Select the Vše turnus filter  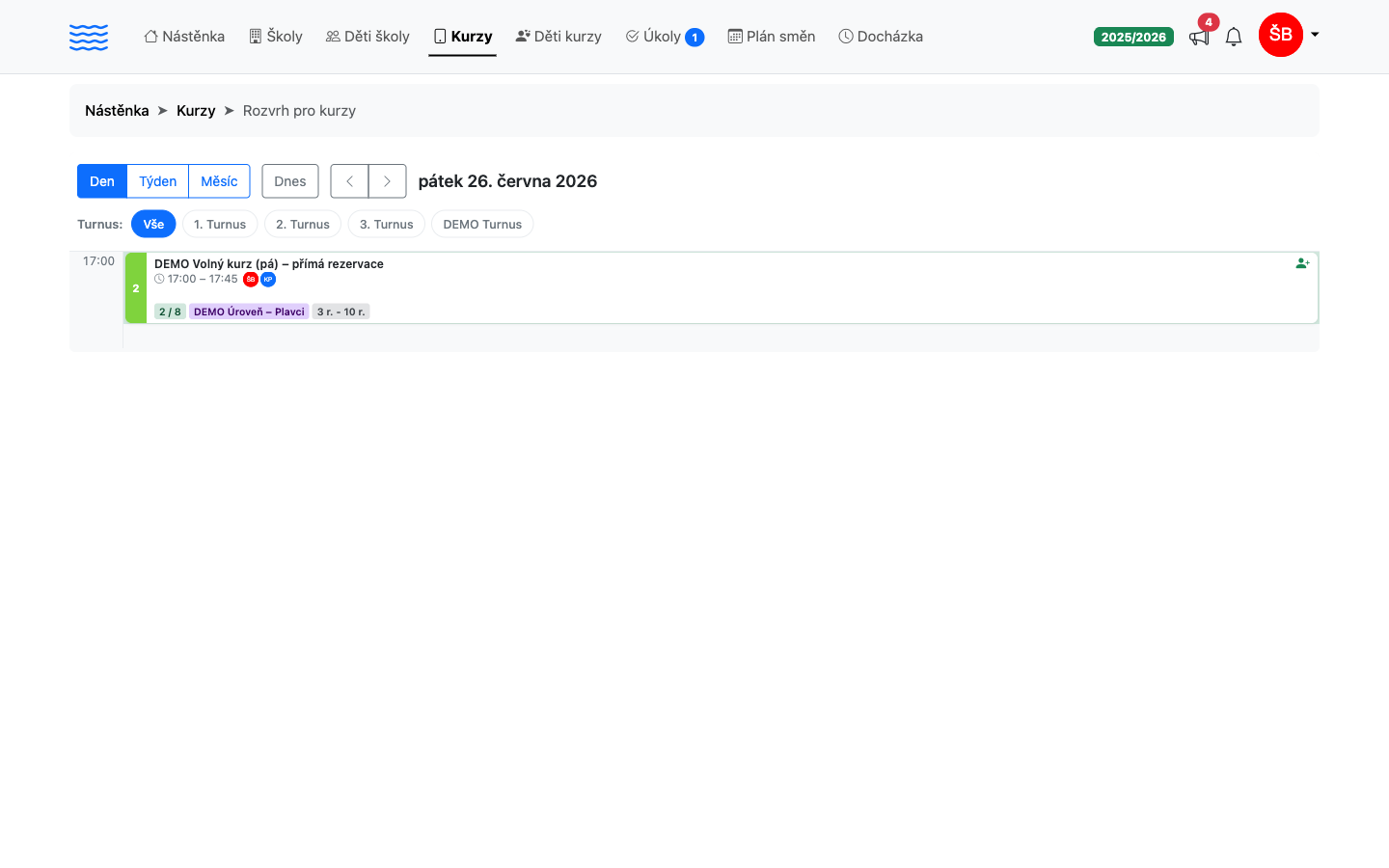point(153,224)
